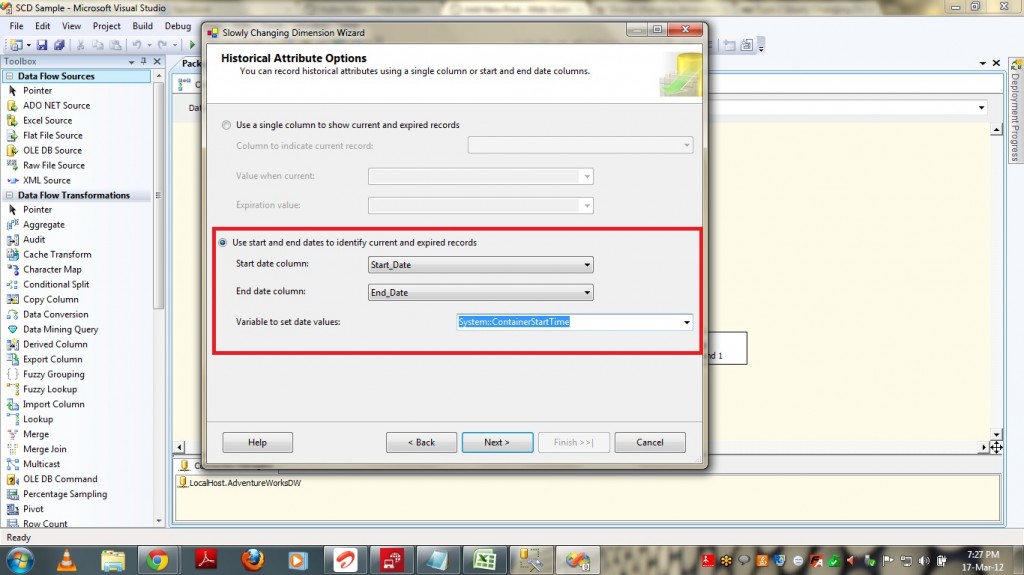Open the Start date column dropdown
The height and width of the screenshot is (575, 1024).
(x=587, y=265)
